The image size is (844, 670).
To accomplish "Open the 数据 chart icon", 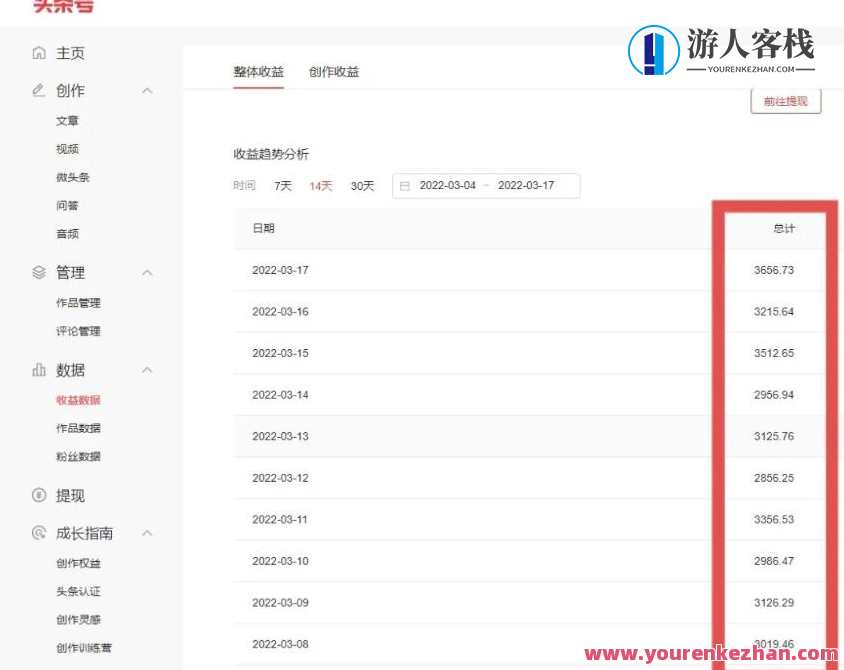I will [x=38, y=370].
